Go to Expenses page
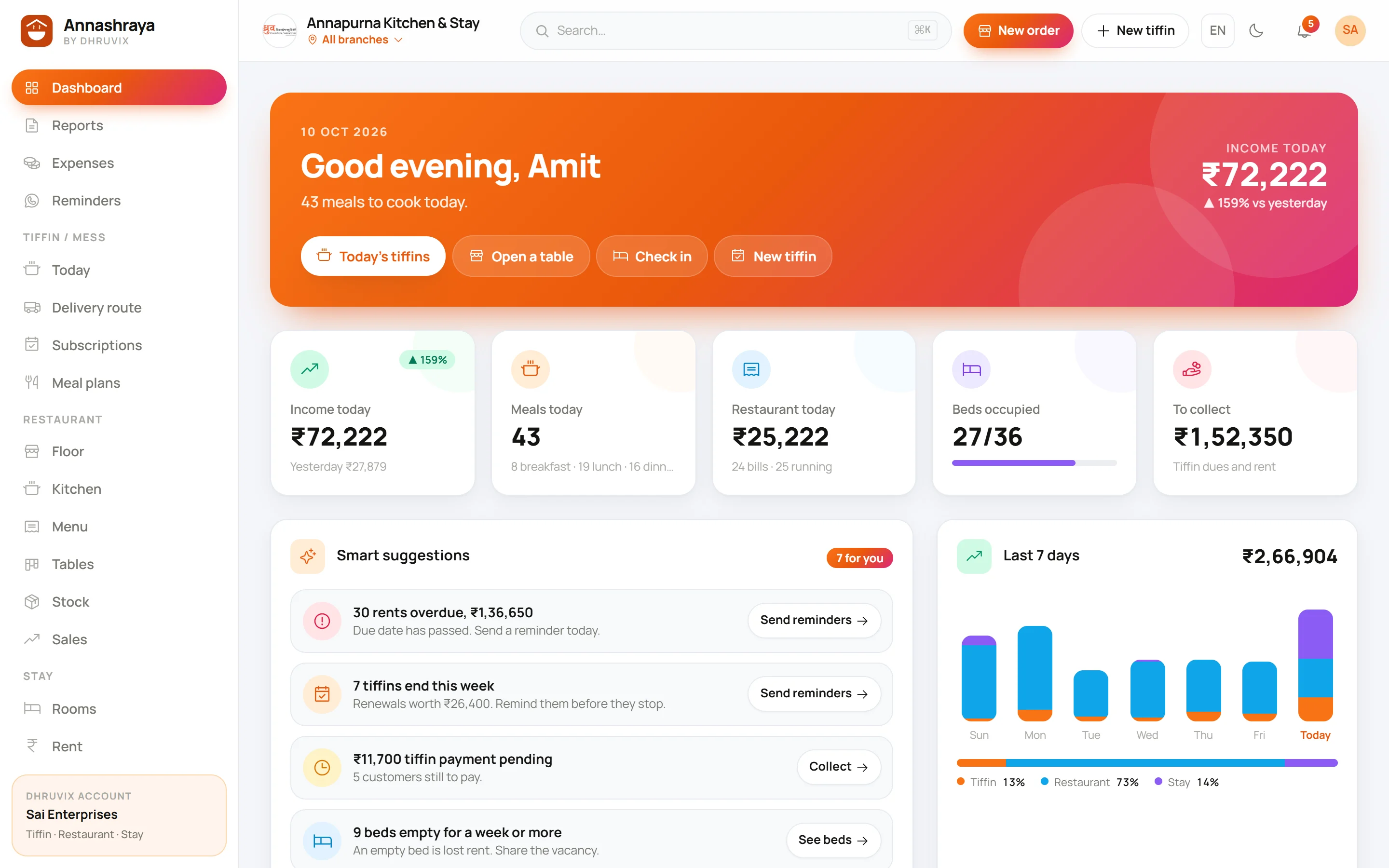 (x=119, y=163)
